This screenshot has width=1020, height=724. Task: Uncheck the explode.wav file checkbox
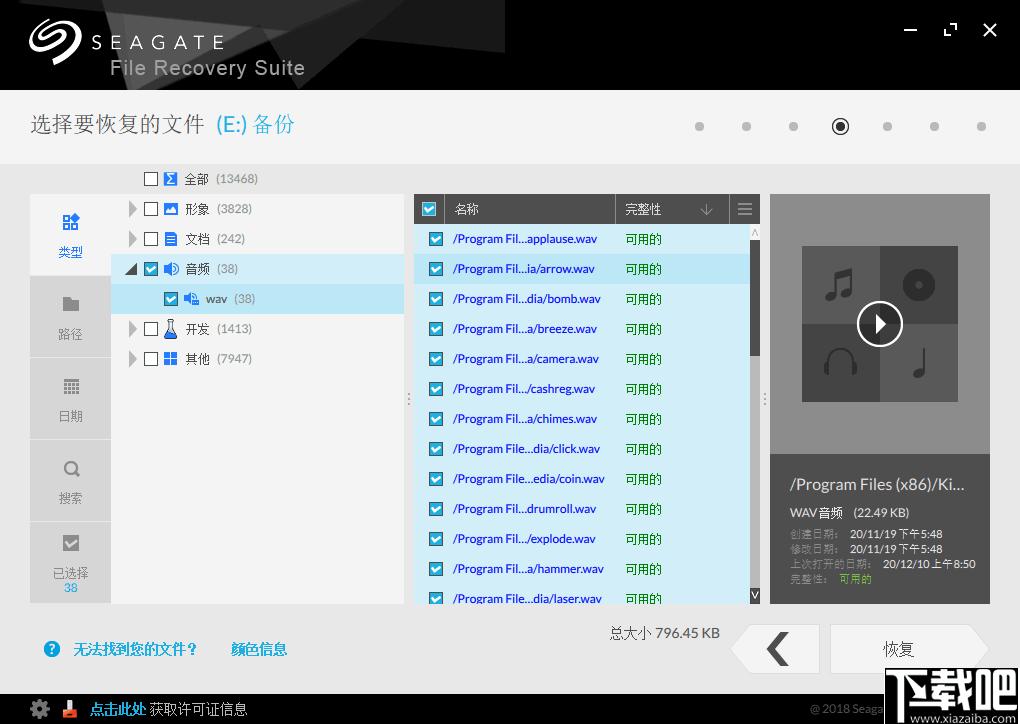pyautogui.click(x=436, y=539)
